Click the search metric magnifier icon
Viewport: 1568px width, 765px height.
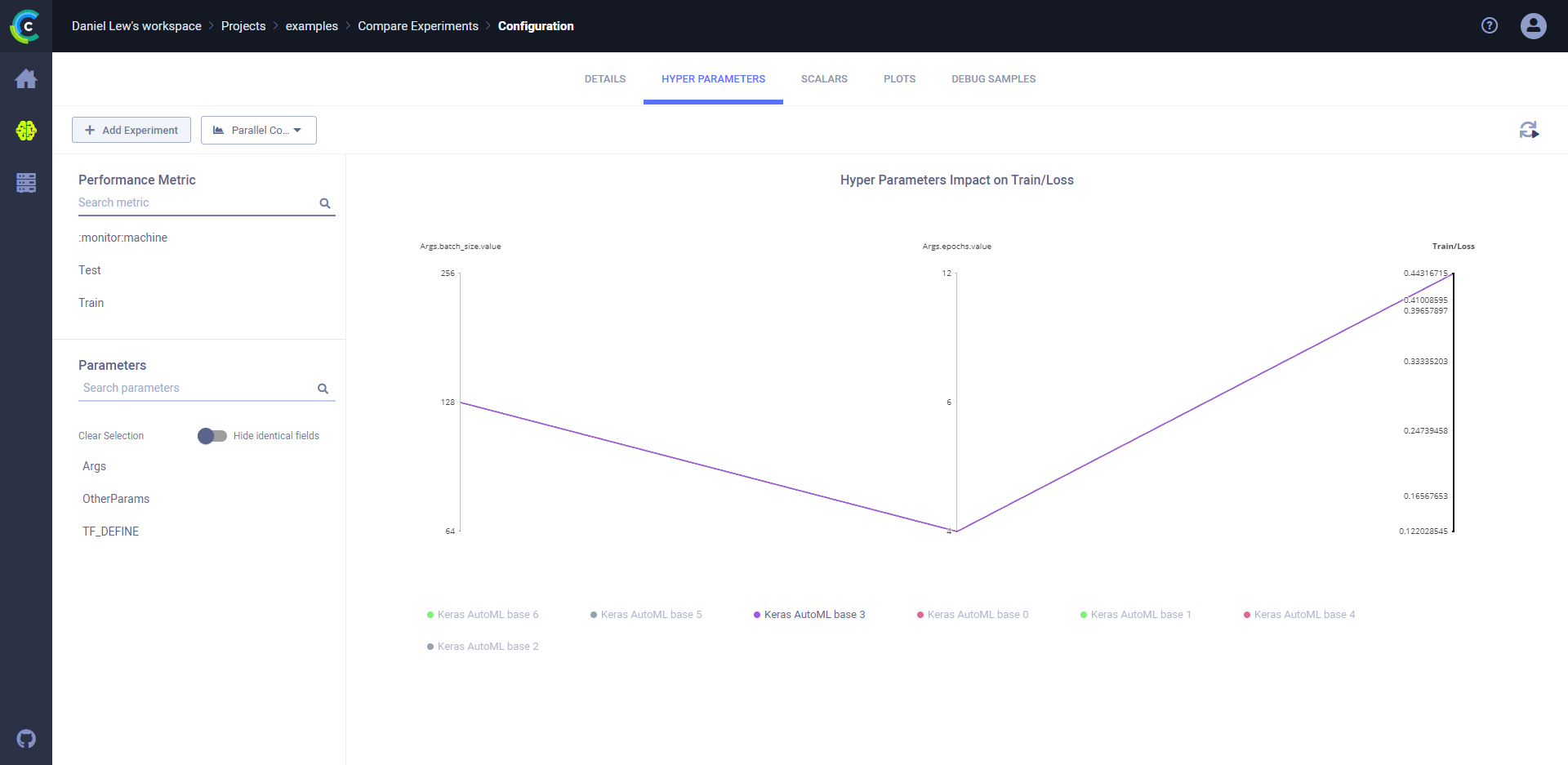point(325,203)
